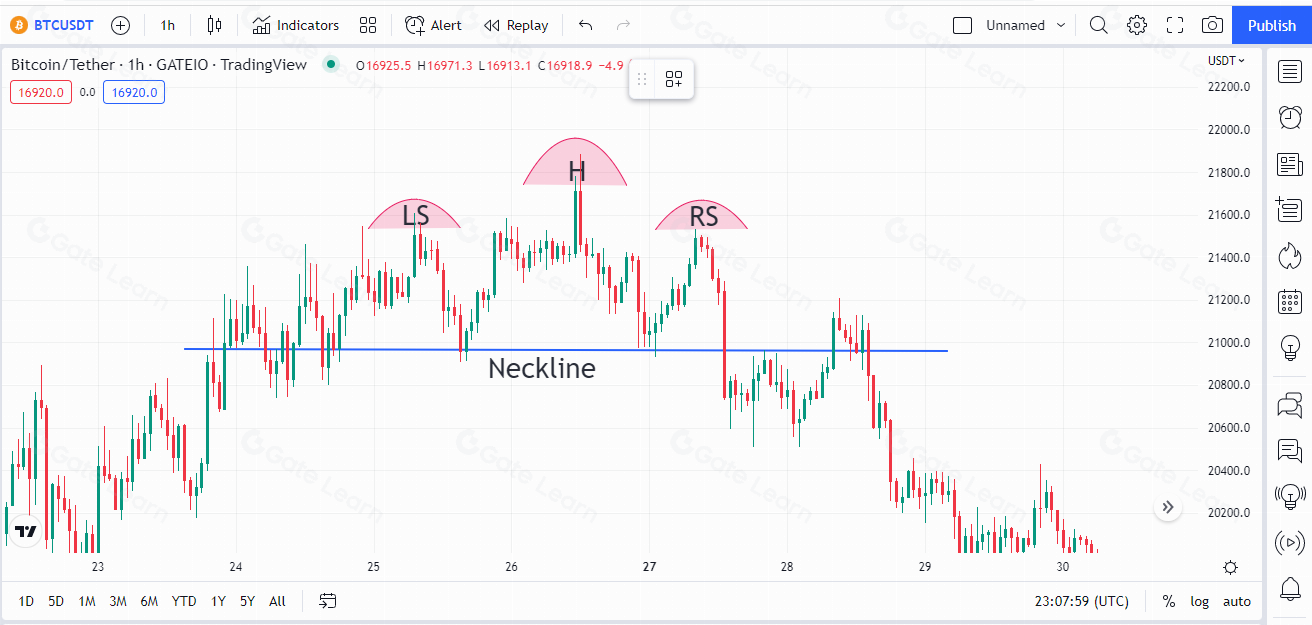Viewport: 1312px width, 625px height.
Task: Open the Indicators menu
Action: tap(296, 25)
